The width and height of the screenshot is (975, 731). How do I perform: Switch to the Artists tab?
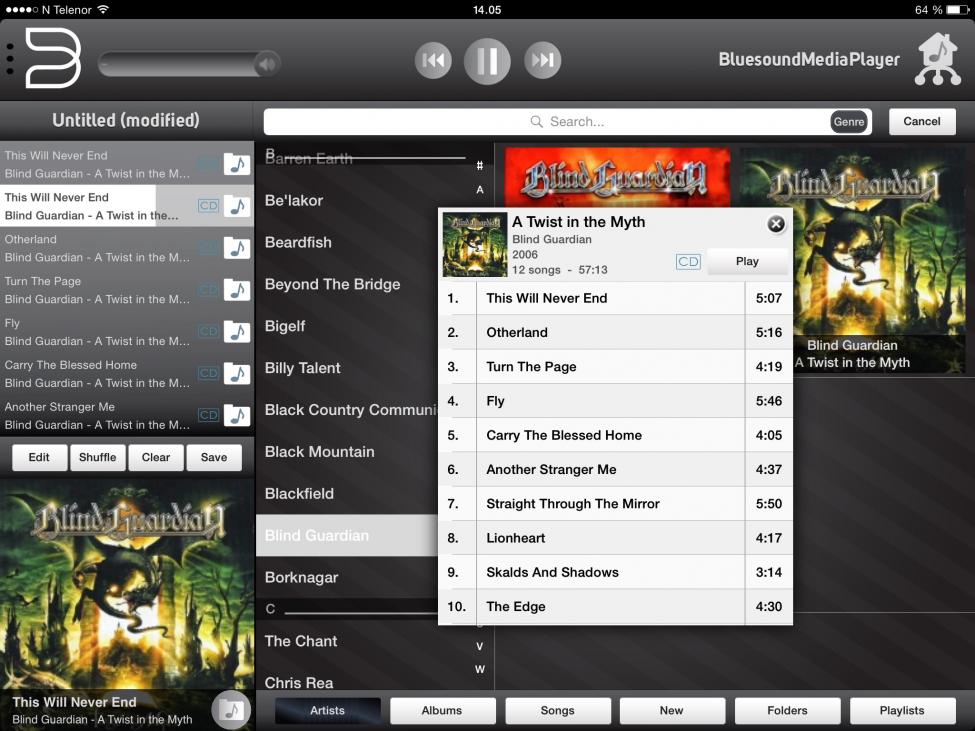pos(327,710)
